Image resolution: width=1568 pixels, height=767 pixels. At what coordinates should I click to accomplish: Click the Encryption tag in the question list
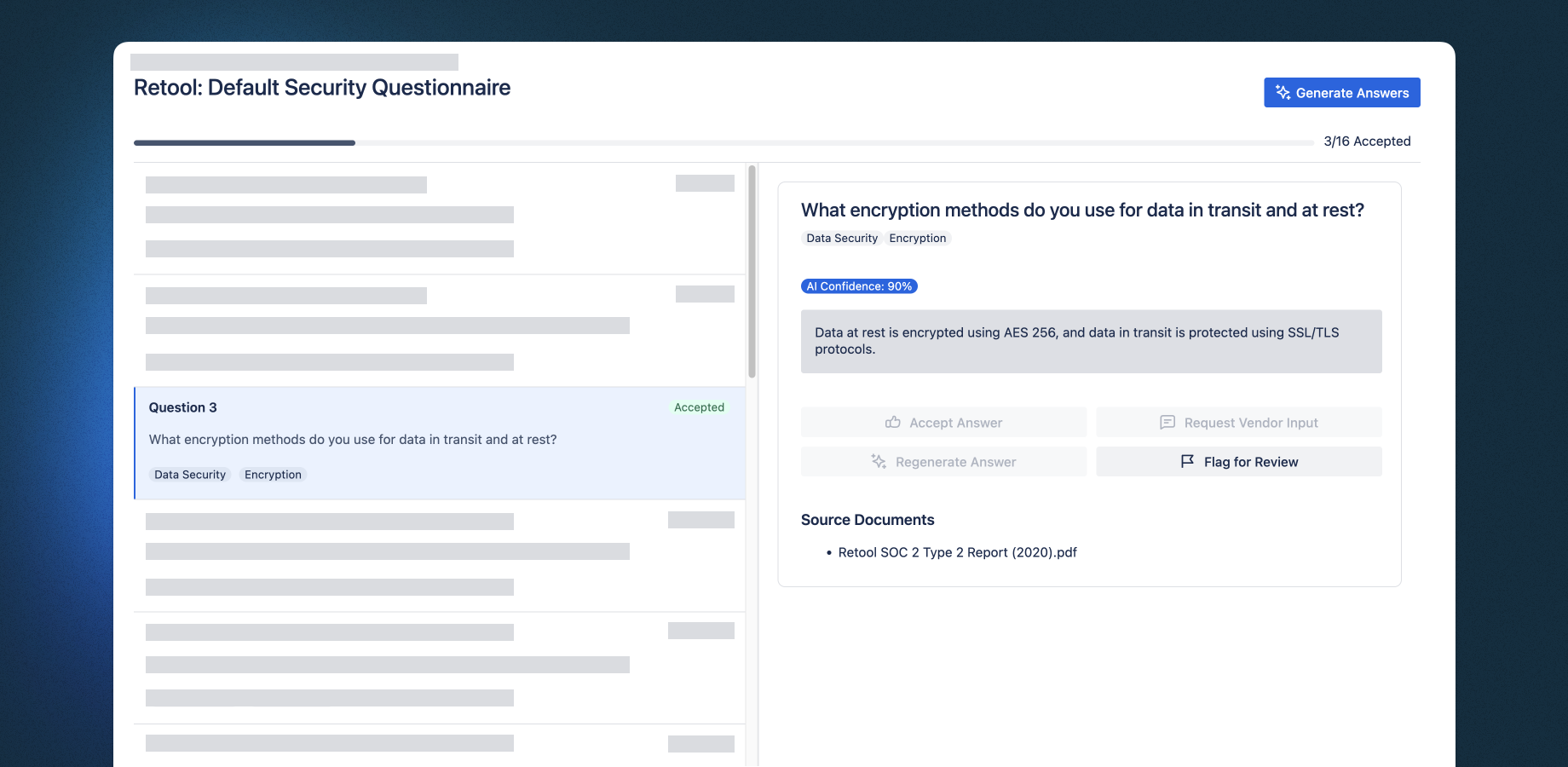click(x=273, y=475)
